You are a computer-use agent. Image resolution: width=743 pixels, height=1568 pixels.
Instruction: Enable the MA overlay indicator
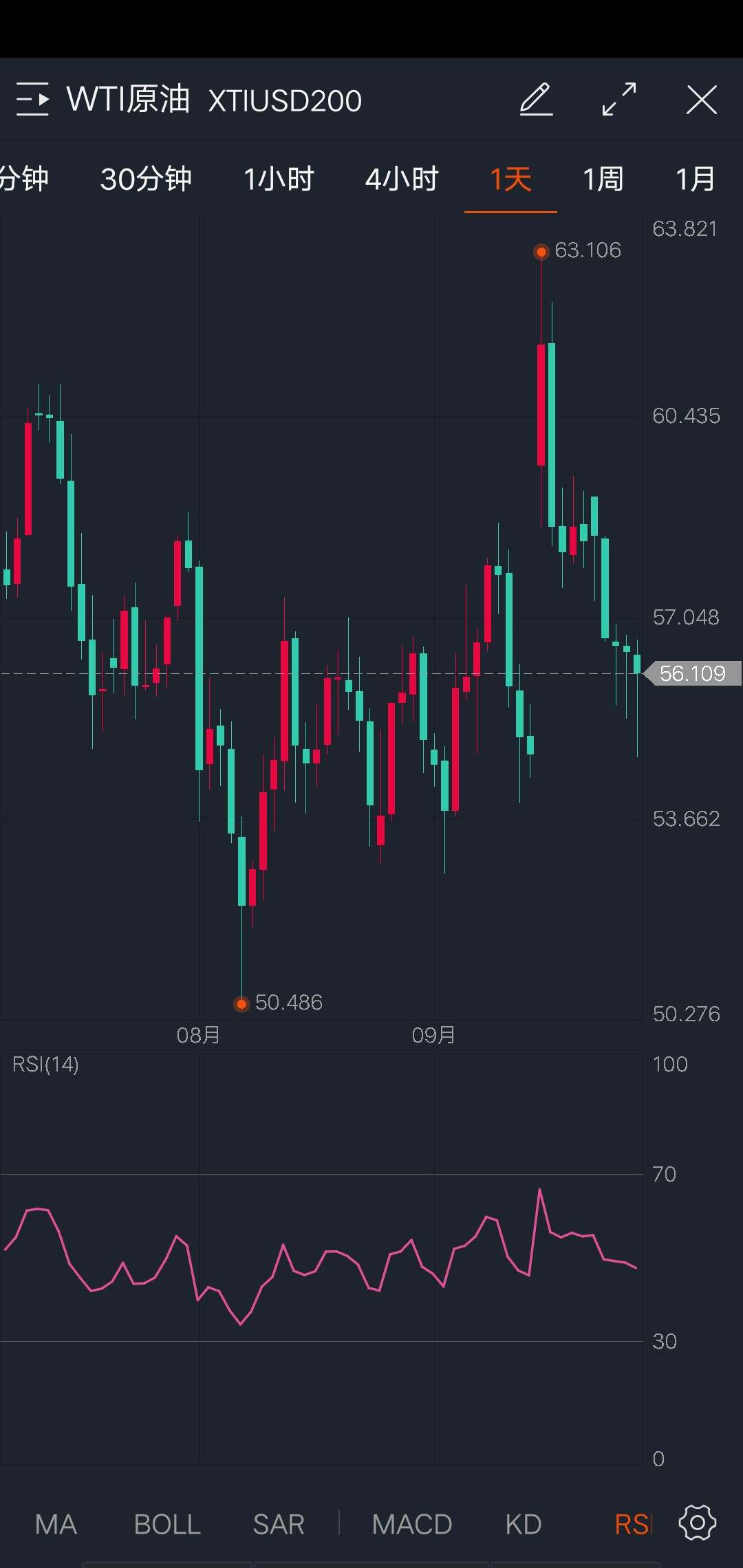[x=56, y=1525]
